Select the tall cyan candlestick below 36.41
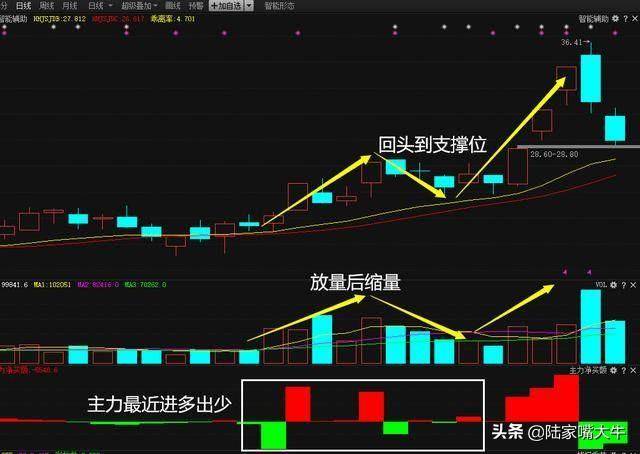The image size is (640, 454). tap(591, 78)
